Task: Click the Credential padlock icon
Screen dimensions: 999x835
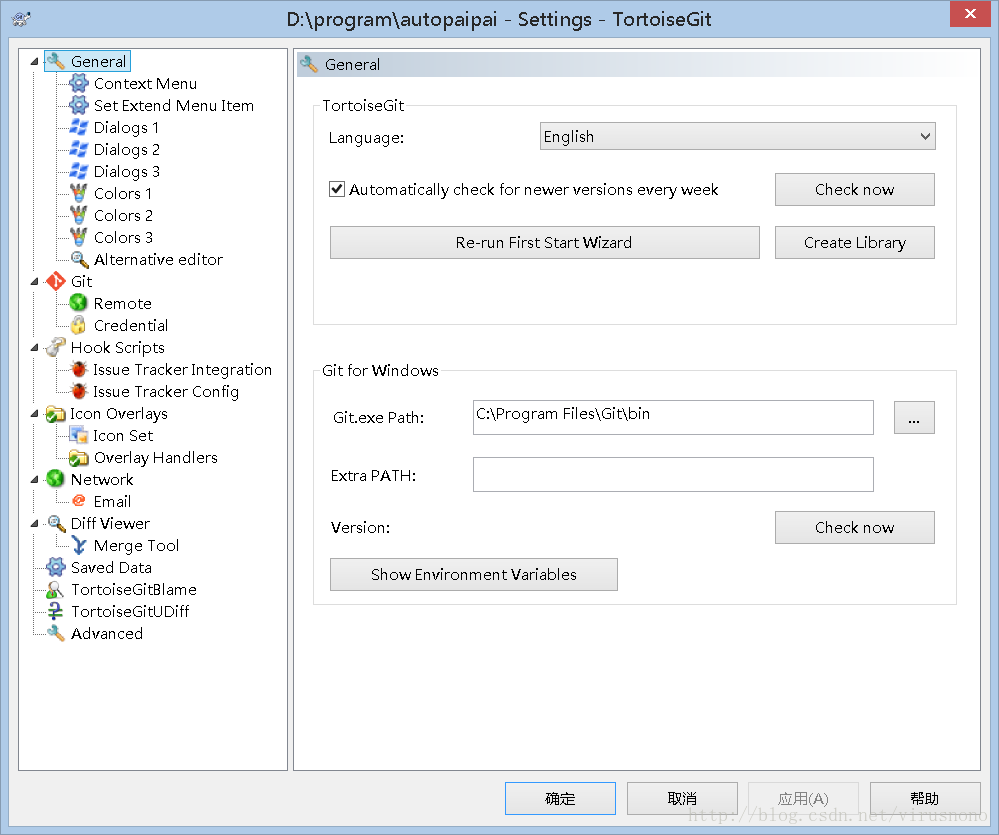Action: 78,325
